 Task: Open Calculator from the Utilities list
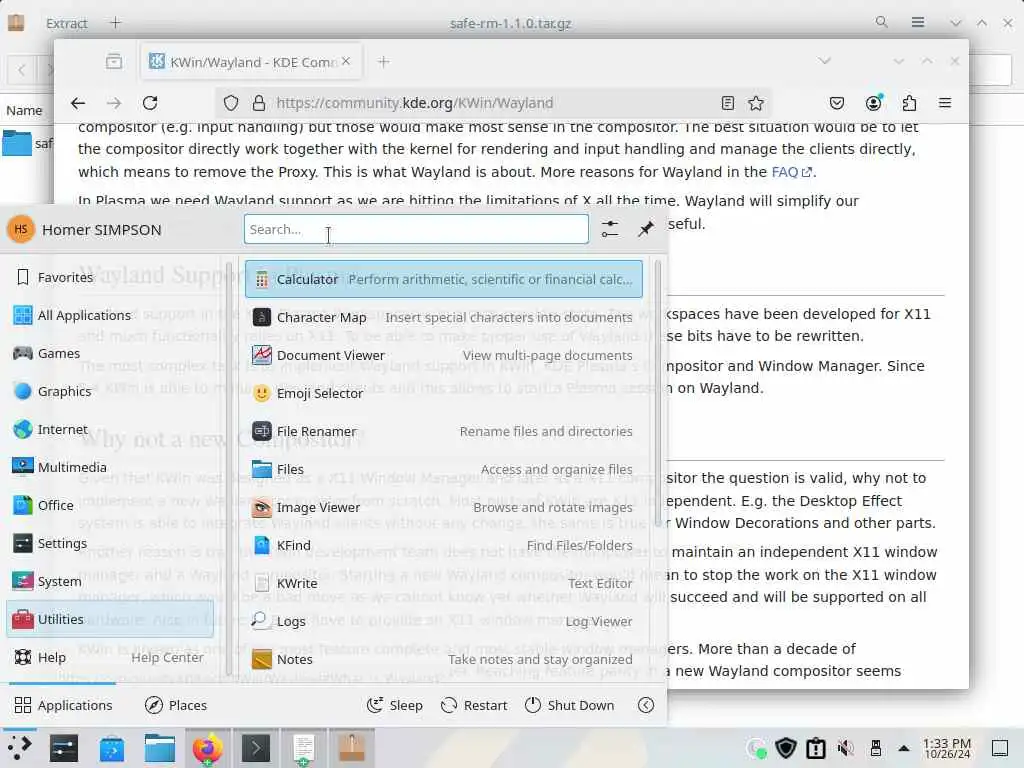click(443, 280)
